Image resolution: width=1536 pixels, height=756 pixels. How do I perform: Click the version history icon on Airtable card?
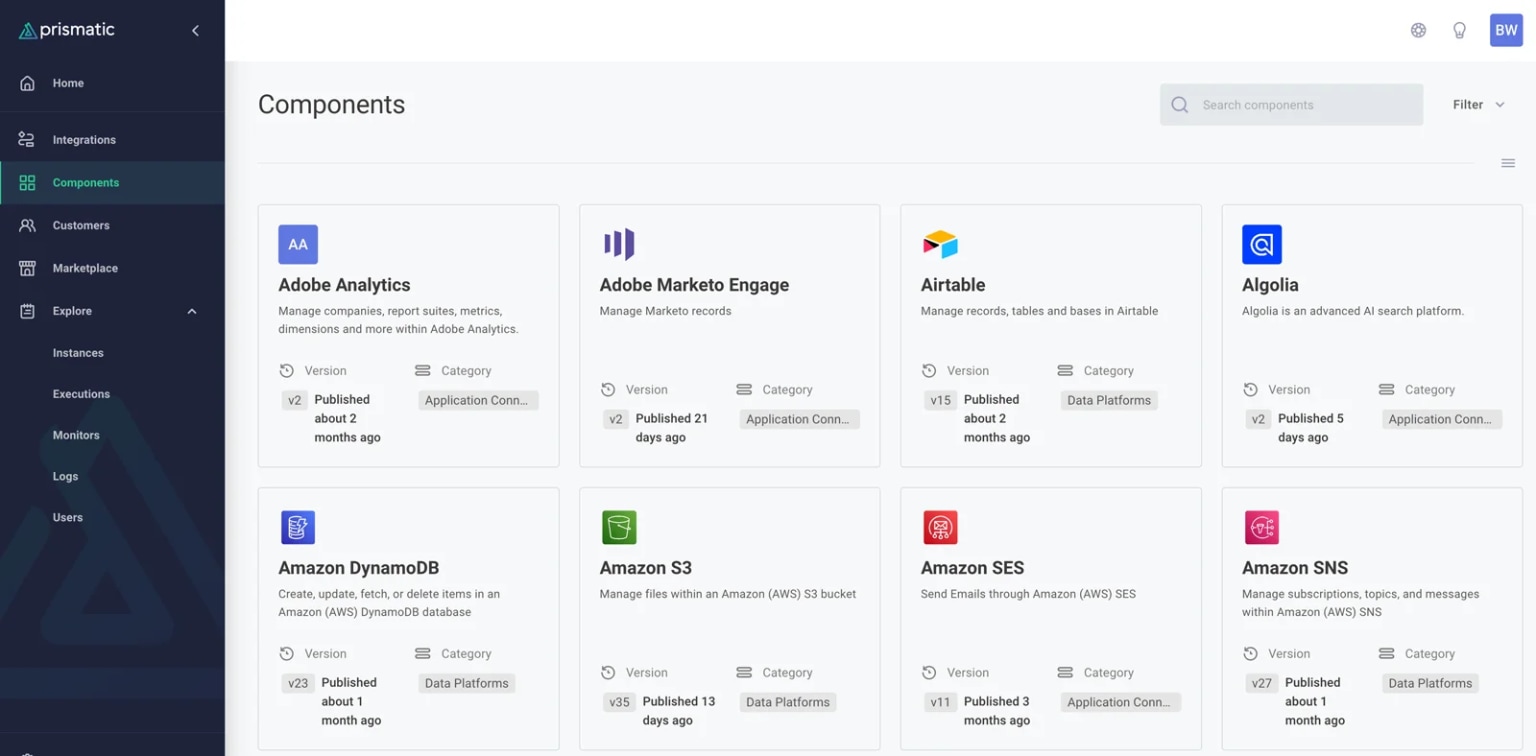tap(929, 370)
